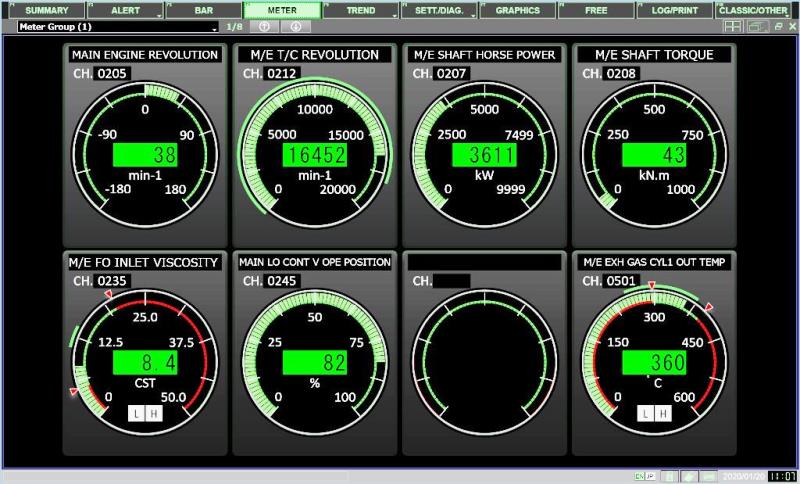800x484 pixels.
Task: Click the window icon beside grid layout
Action: (756, 26)
